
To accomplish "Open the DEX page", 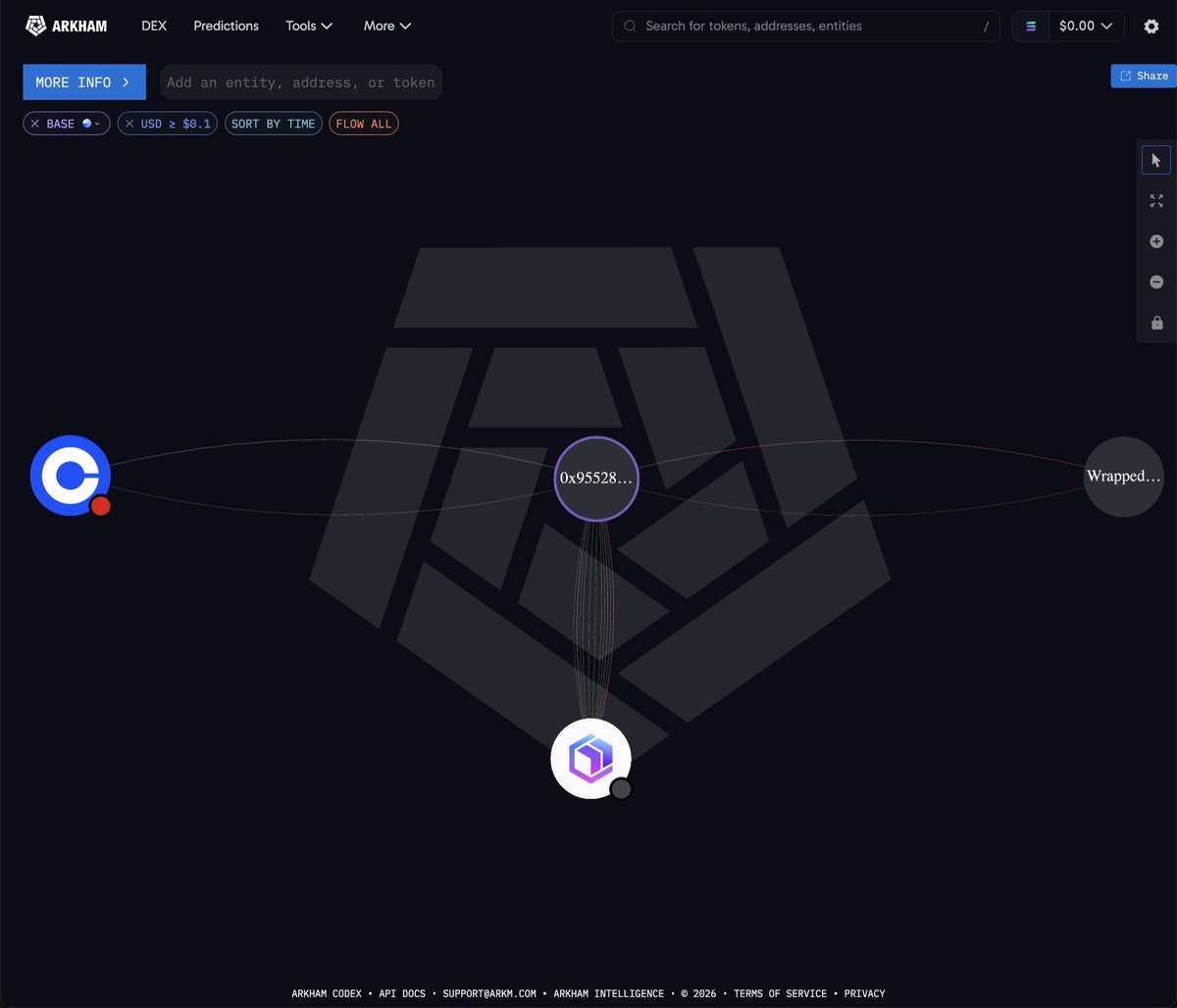I will point(154,25).
